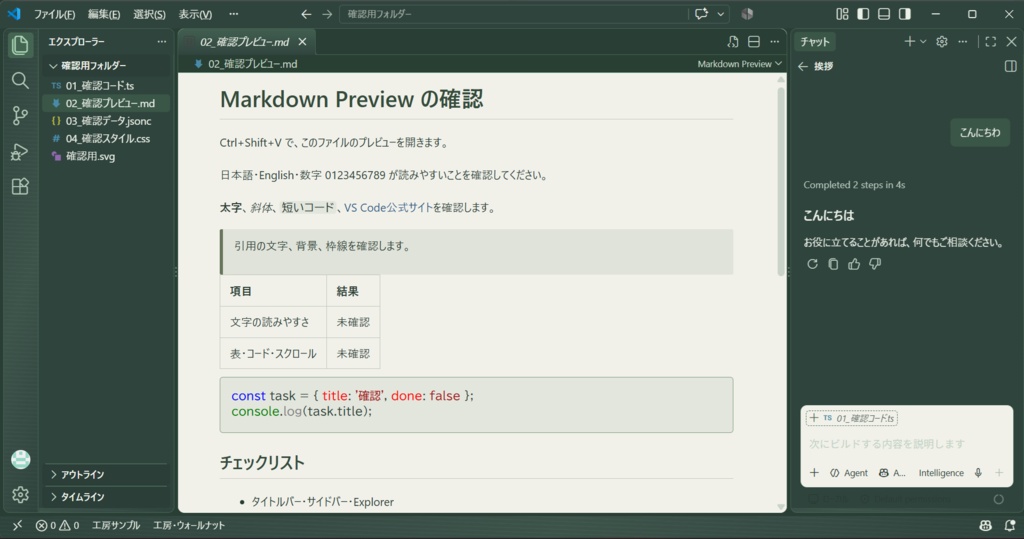Toggle the bottom panel

(x=884, y=14)
